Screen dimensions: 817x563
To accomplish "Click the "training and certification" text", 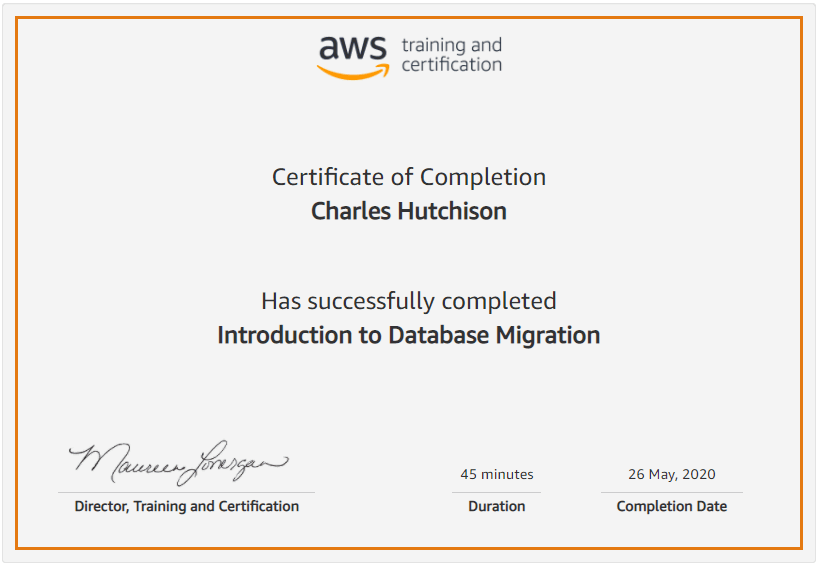I will coord(452,55).
